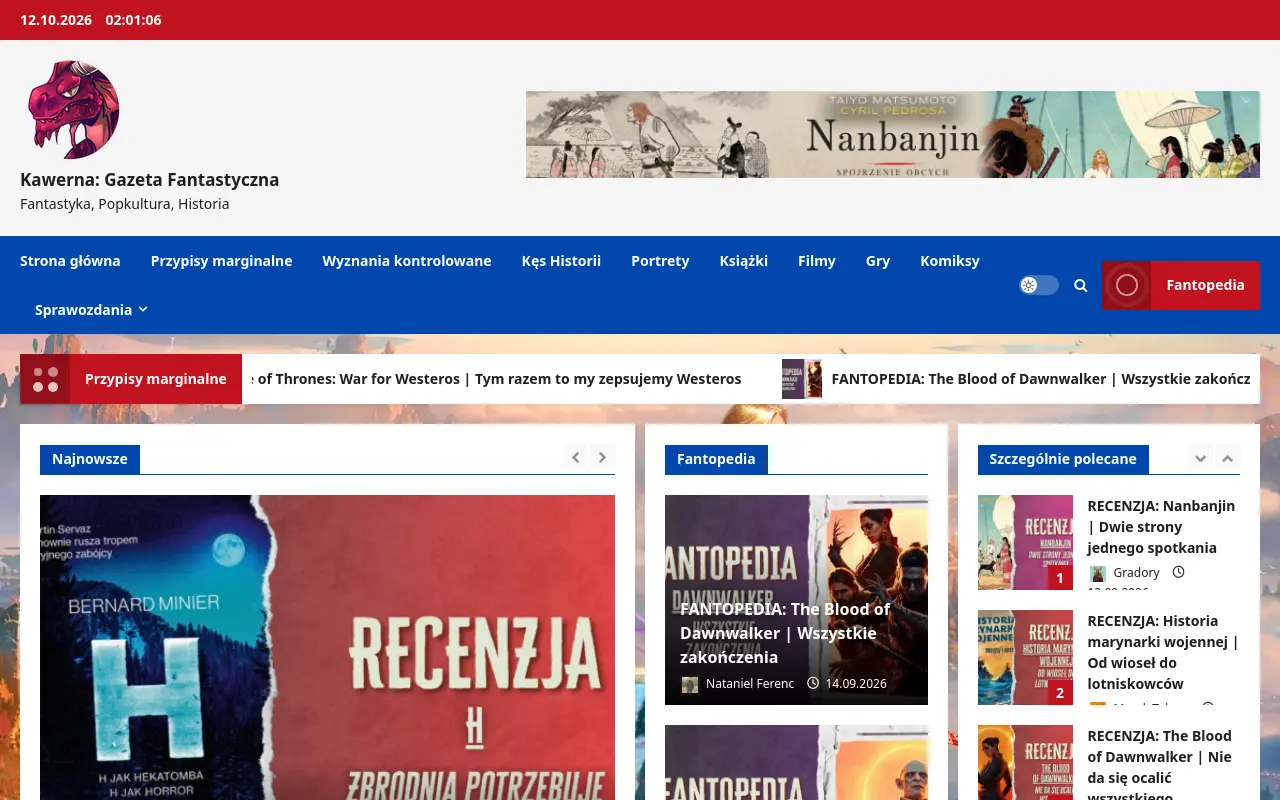The width and height of the screenshot is (1280, 800).
Task: Open Komiksy menu item
Action: (950, 261)
